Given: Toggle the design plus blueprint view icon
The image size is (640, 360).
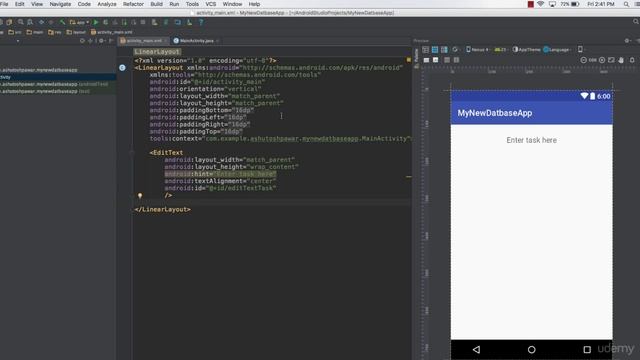Looking at the screenshot, I should coord(444,50).
